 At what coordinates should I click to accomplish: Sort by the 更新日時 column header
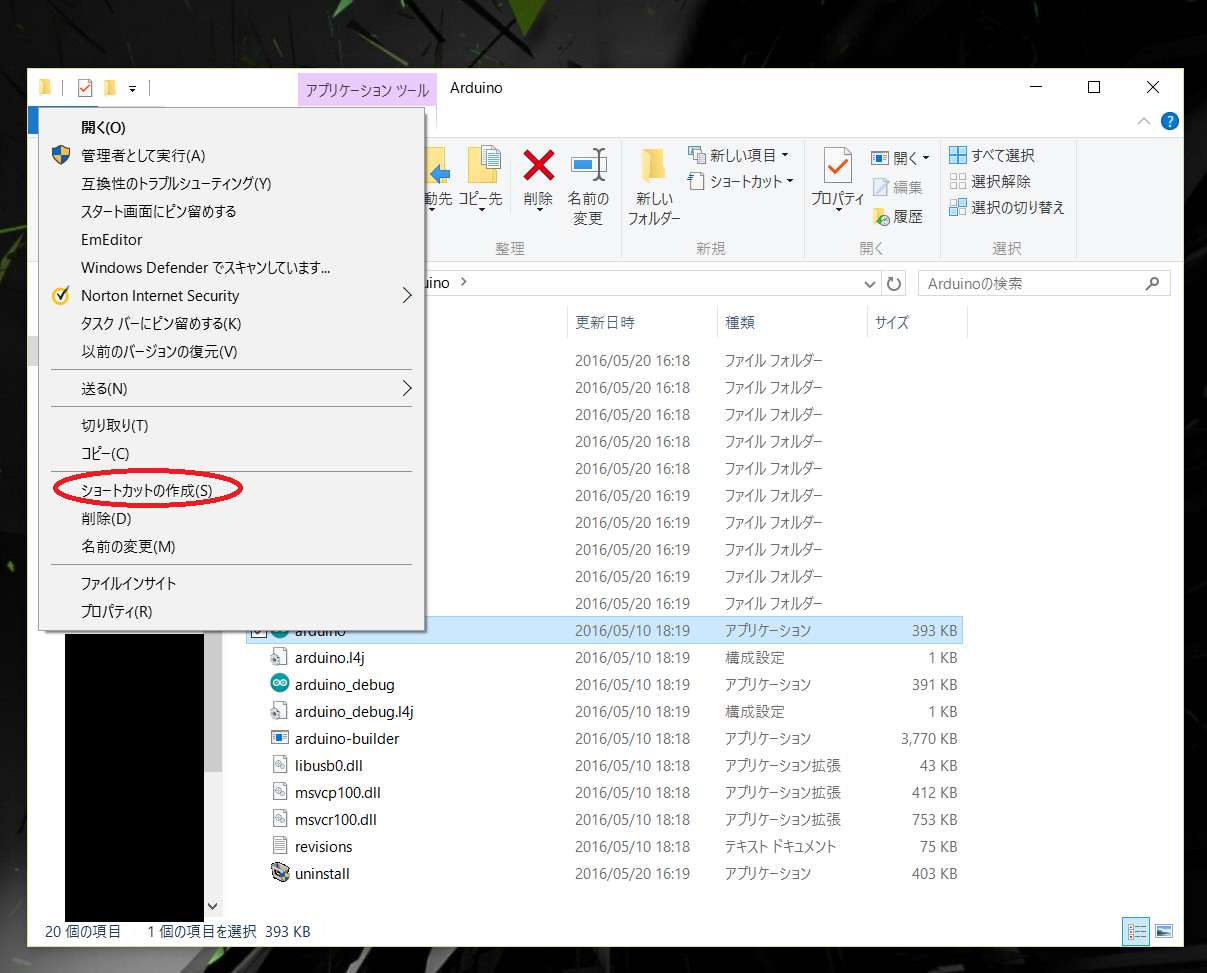point(642,322)
